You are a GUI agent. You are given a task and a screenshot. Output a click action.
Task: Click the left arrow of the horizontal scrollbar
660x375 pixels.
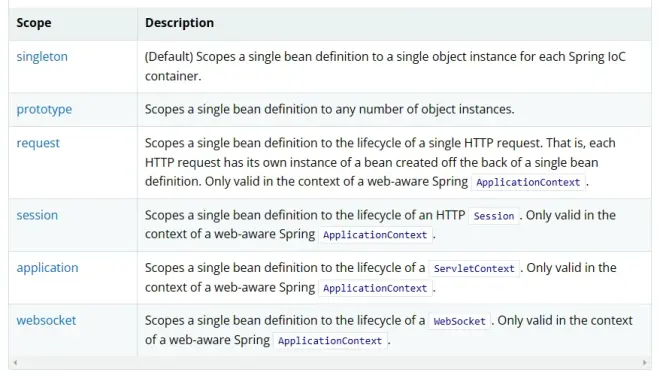pyautogui.click(x=15, y=362)
